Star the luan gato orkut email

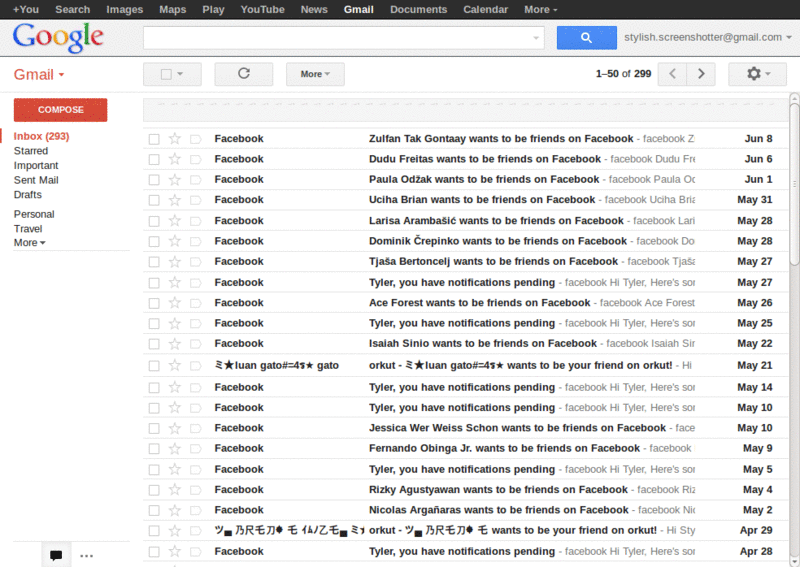pyautogui.click(x=174, y=365)
